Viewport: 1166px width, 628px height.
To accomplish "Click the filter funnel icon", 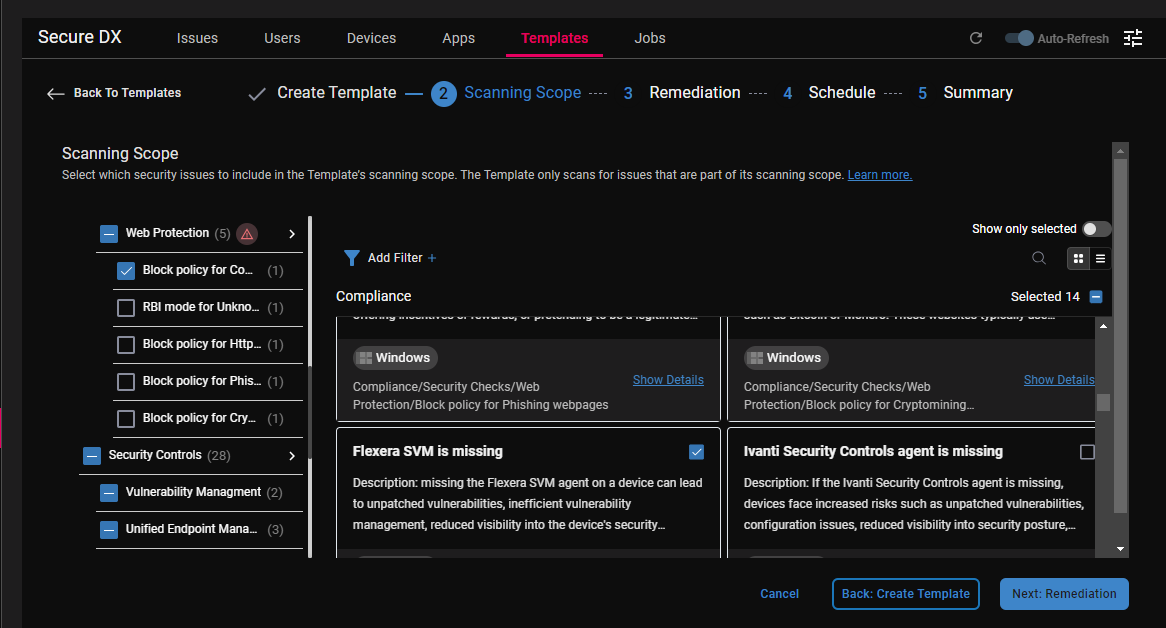I will coord(352,258).
